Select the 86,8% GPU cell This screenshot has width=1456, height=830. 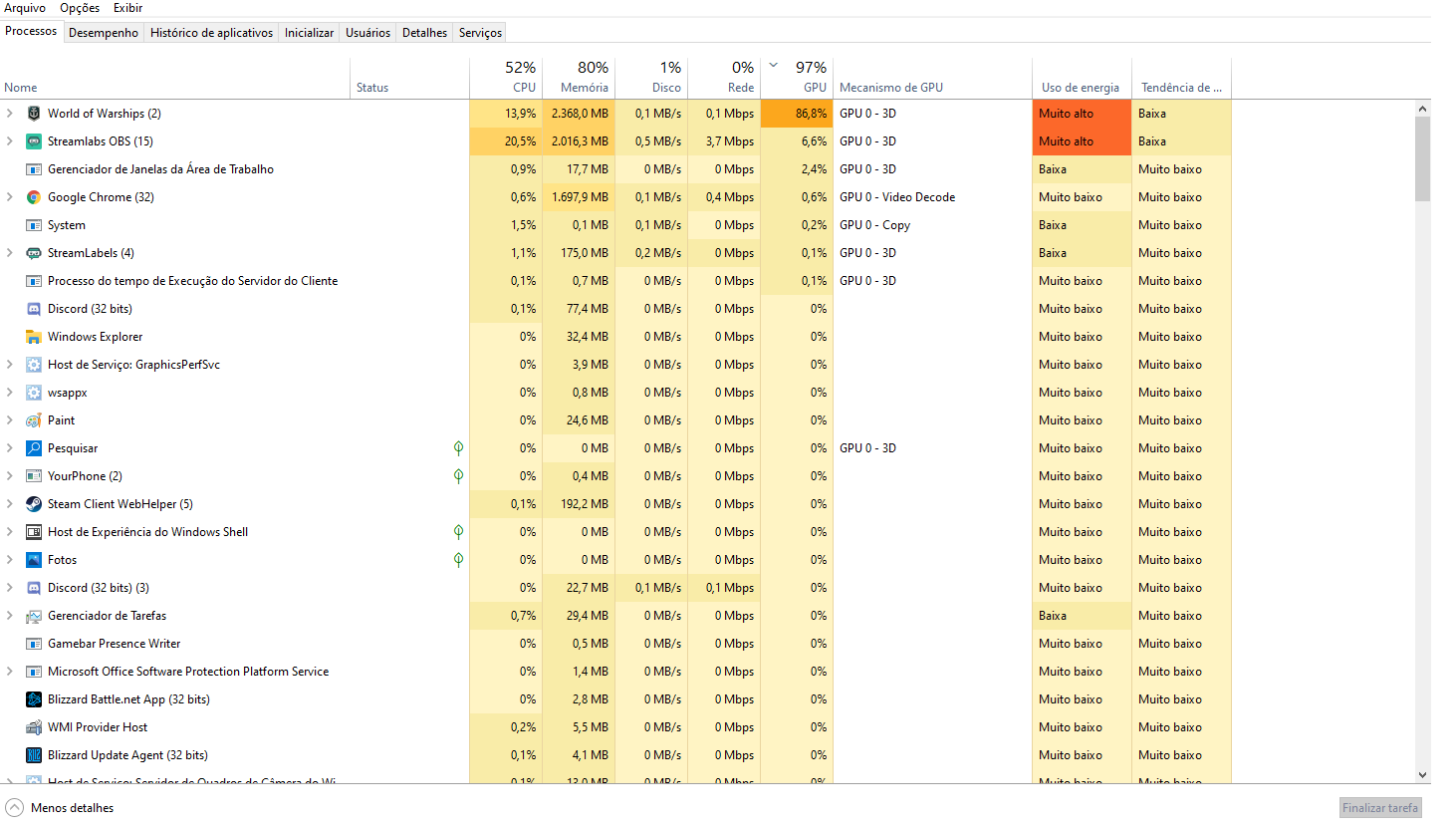tap(797, 114)
